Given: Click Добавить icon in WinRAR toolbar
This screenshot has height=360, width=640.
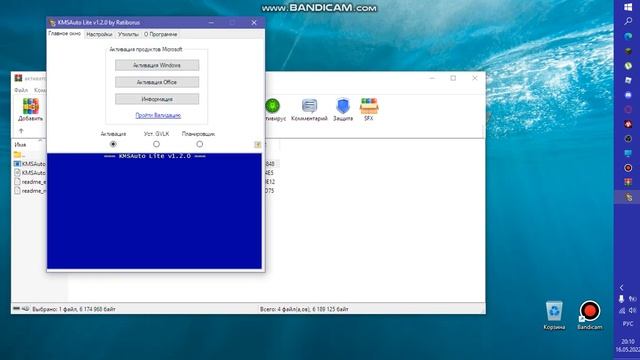Looking at the screenshot, I should click(x=31, y=109).
